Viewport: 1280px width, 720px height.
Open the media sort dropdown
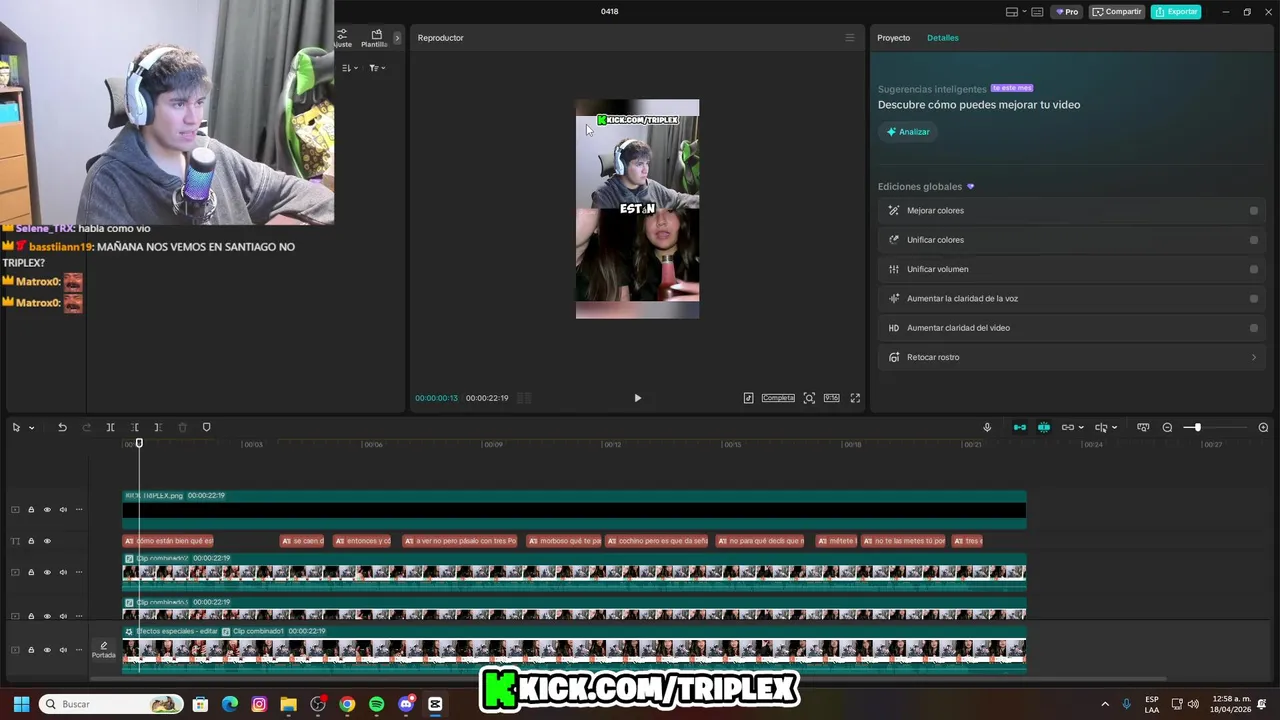(x=349, y=68)
